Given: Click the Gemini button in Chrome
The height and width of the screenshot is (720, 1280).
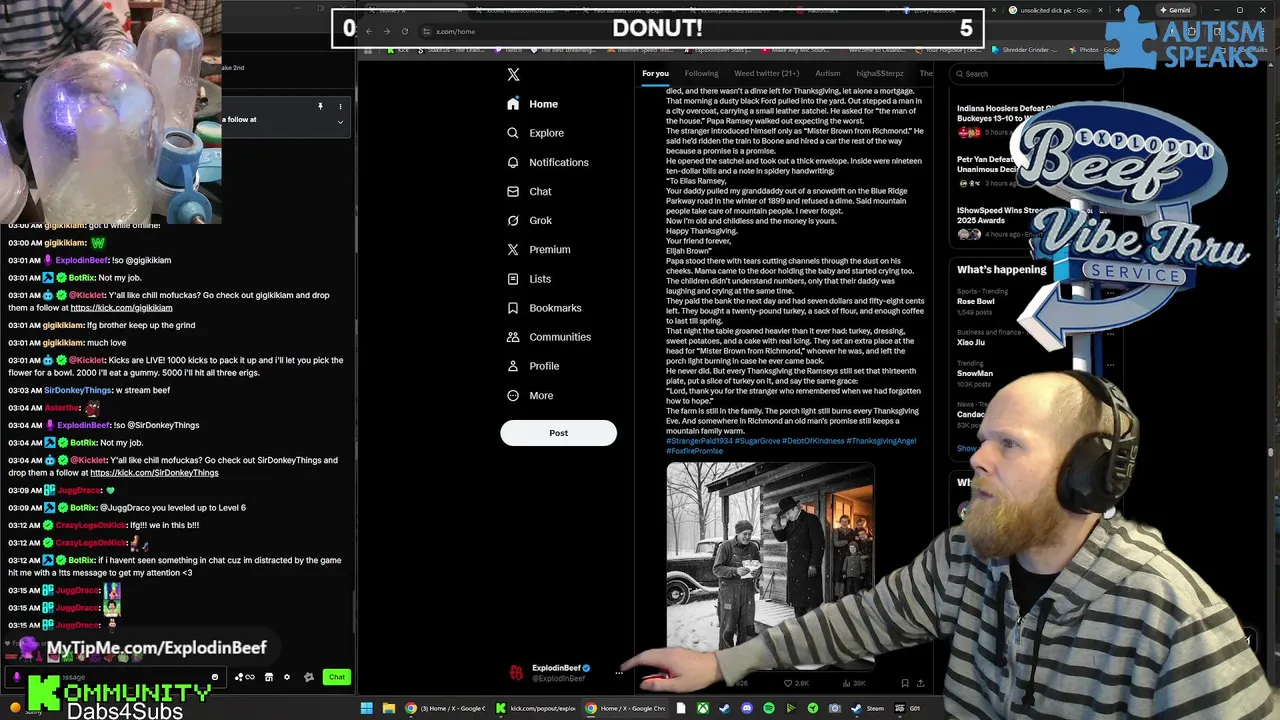Looking at the screenshot, I should [1175, 10].
